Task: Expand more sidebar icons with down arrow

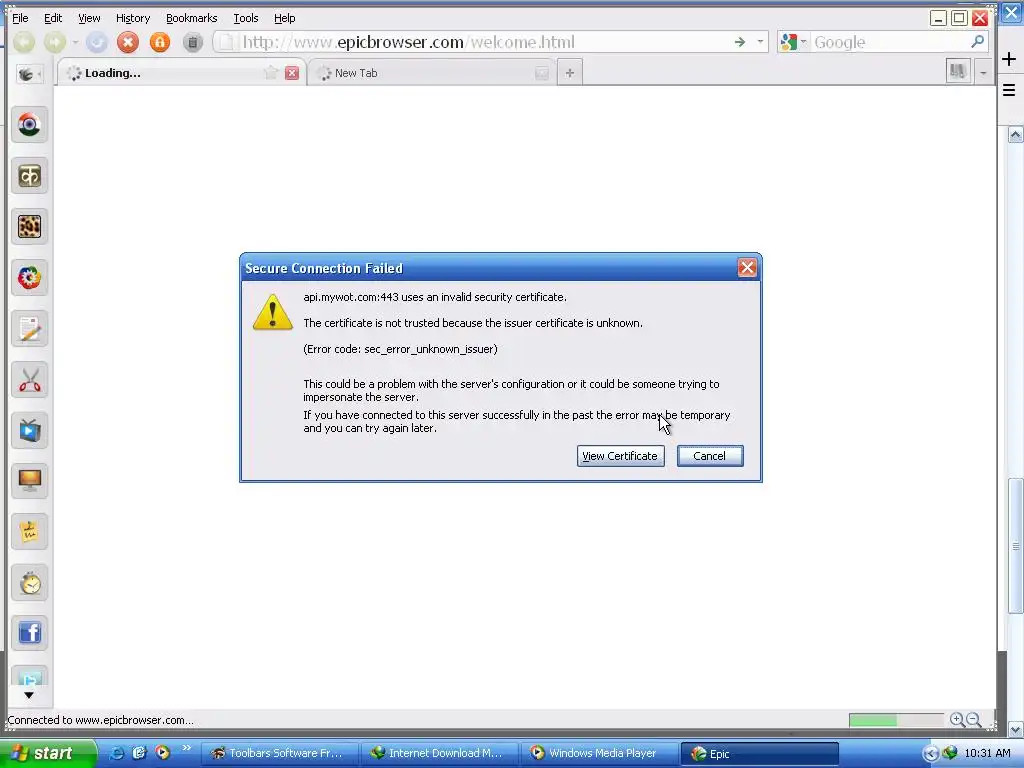Action: click(x=29, y=696)
